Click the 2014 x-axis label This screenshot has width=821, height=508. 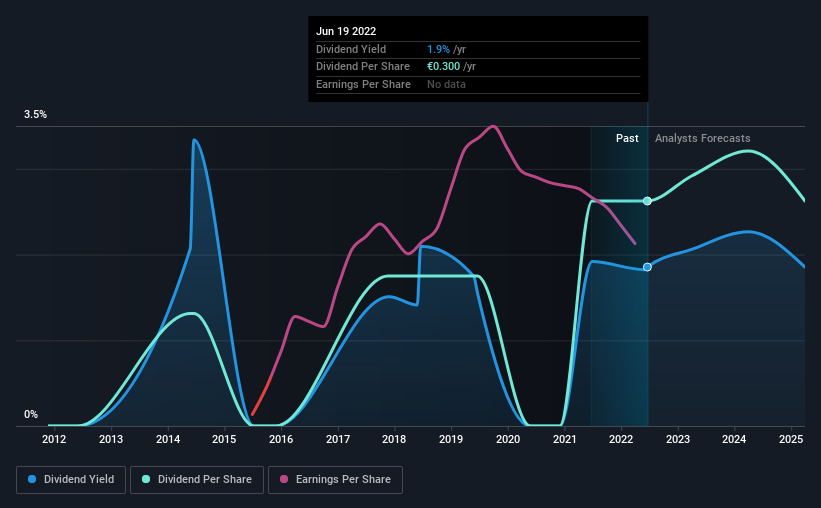[168, 439]
